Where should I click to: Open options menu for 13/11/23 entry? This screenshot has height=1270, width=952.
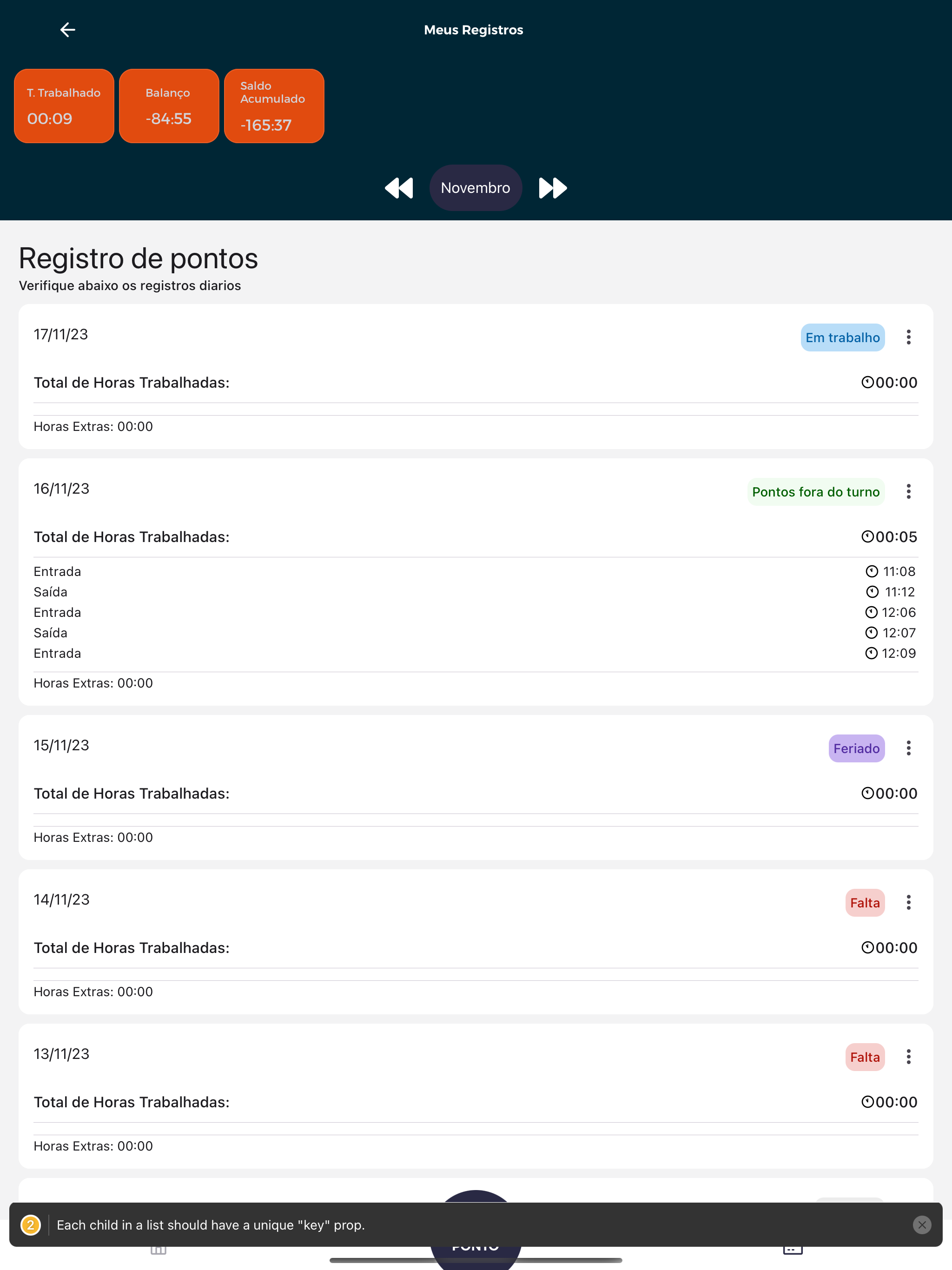[x=908, y=1057]
